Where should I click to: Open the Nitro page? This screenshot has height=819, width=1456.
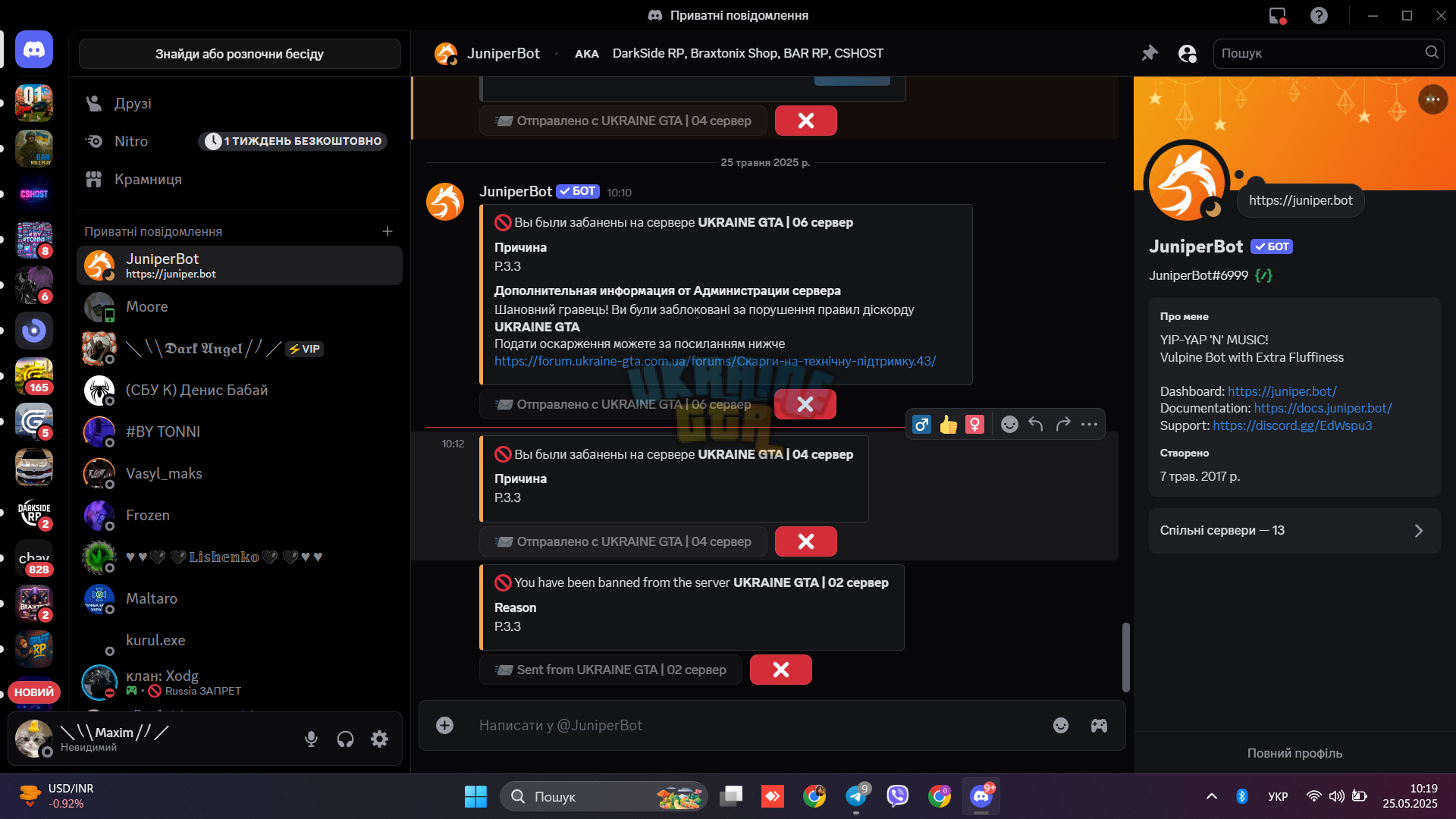coord(240,141)
